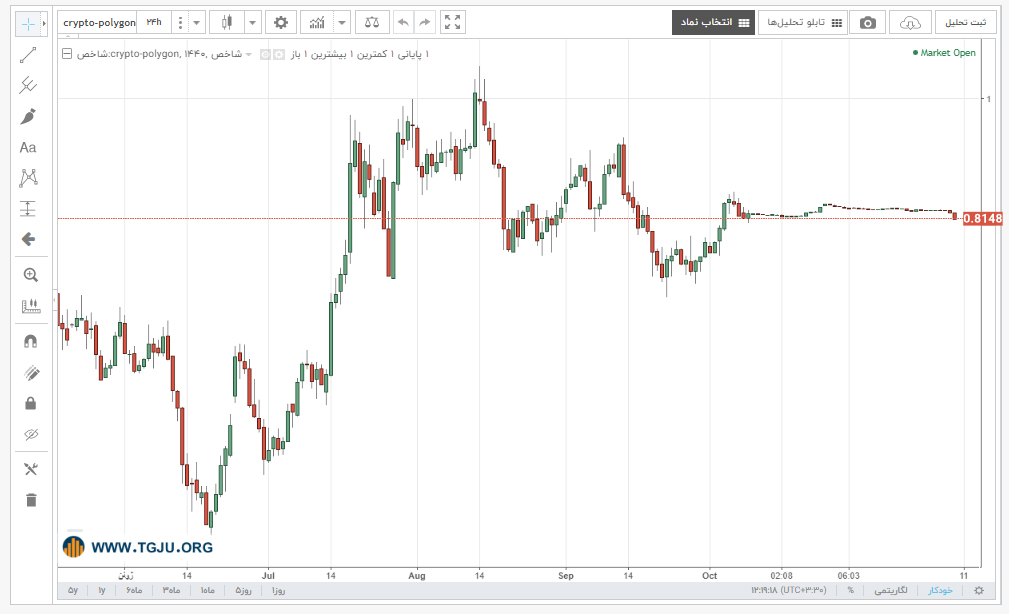Toggle logarithmic scale (لگاریتمی)
Viewport: 1009px width, 614px height.
pos(891,590)
